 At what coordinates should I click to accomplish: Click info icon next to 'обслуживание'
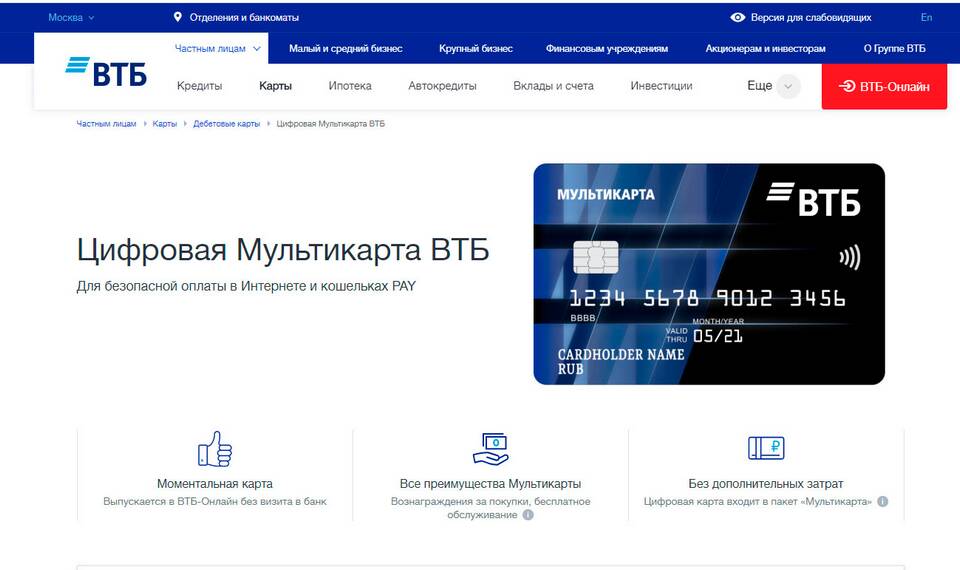click(x=528, y=515)
